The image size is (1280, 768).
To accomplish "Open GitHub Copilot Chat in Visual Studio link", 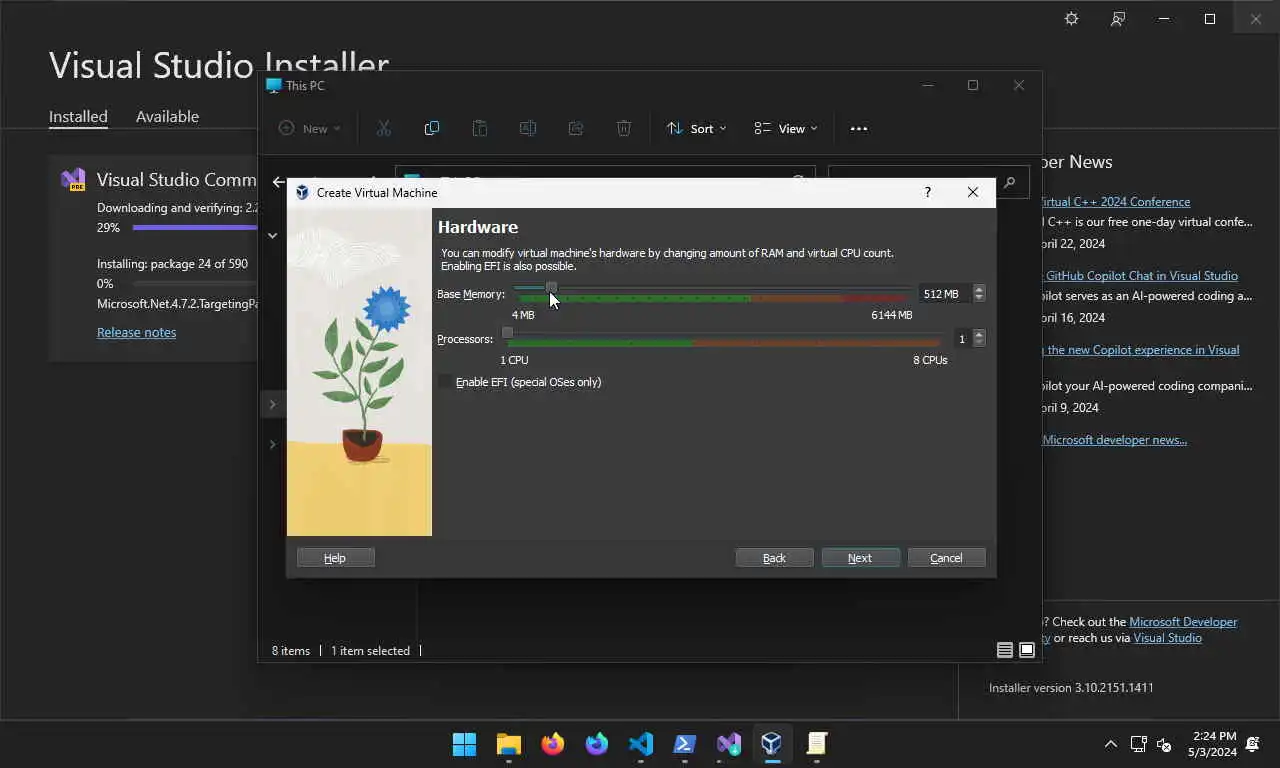I will click(1142, 276).
